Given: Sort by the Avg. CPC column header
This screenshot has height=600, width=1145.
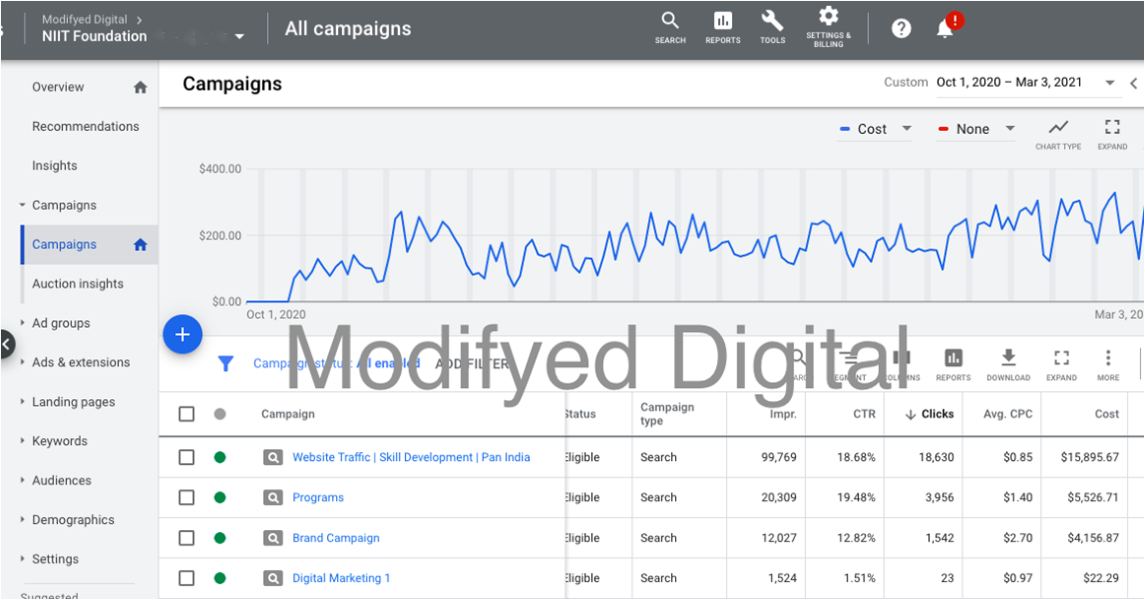Looking at the screenshot, I should pos(1008,414).
